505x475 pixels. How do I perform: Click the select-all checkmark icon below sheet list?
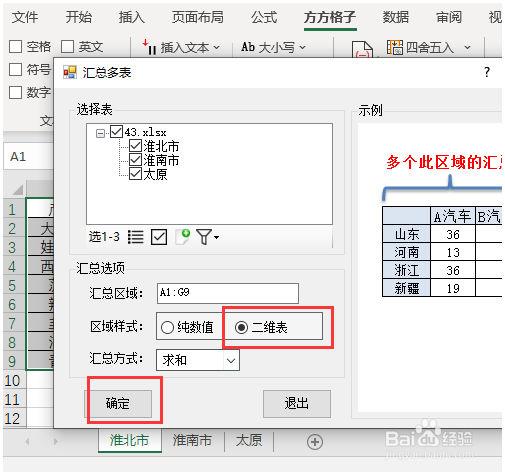click(159, 237)
